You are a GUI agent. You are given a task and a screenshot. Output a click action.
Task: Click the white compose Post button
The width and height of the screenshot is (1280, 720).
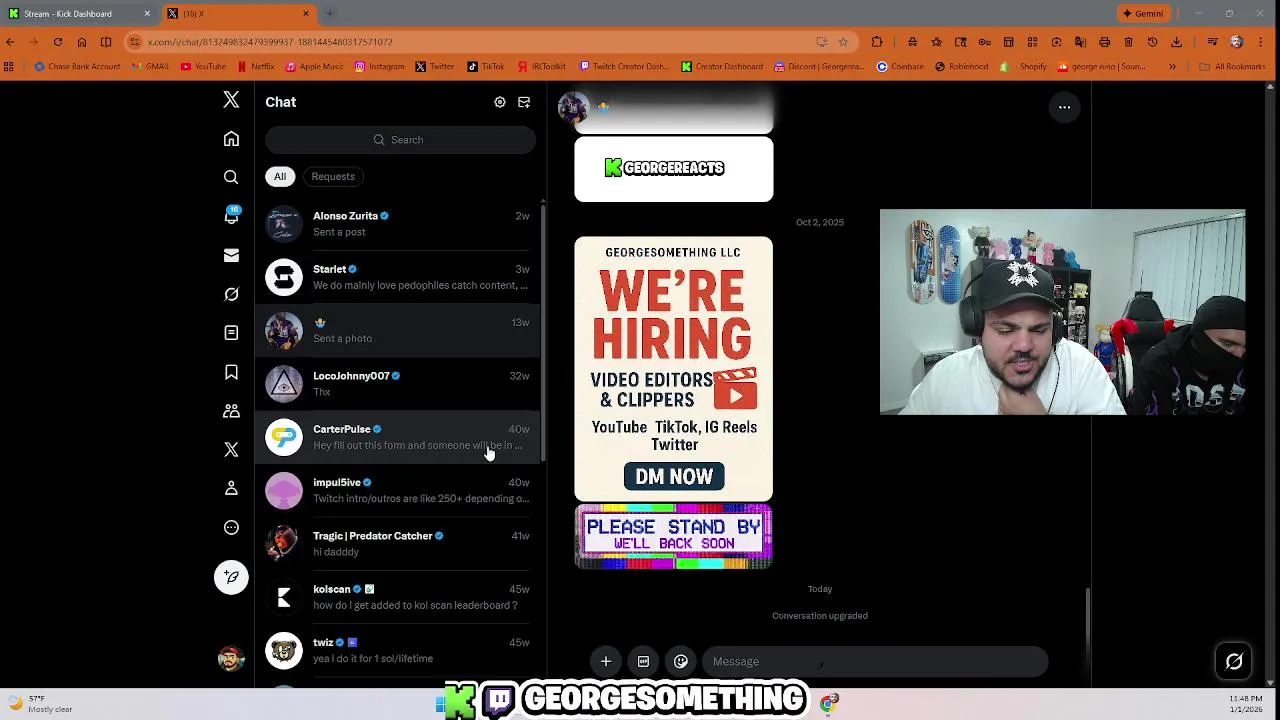[x=231, y=577]
